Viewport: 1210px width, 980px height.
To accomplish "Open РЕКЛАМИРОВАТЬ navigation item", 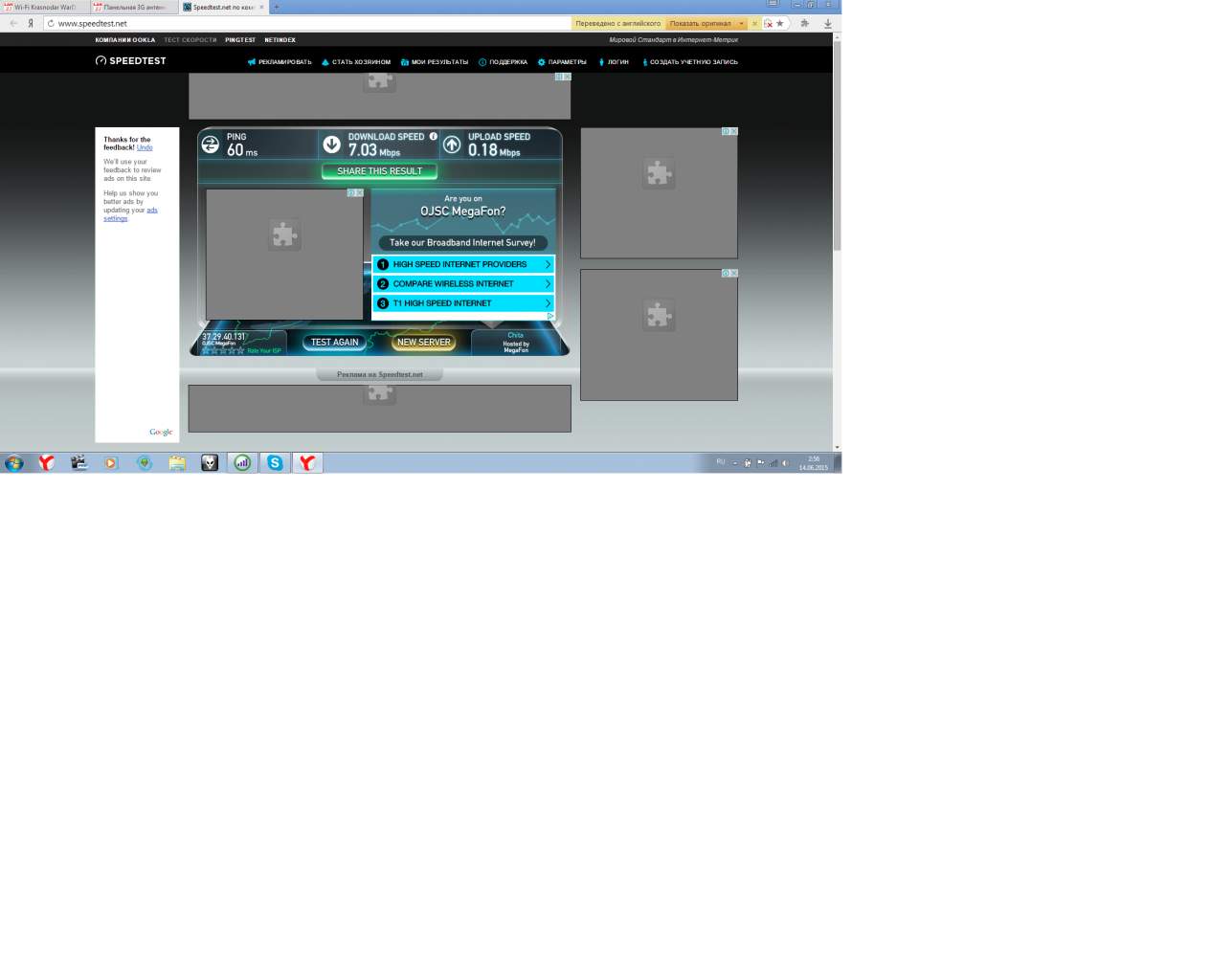I will (x=280, y=62).
